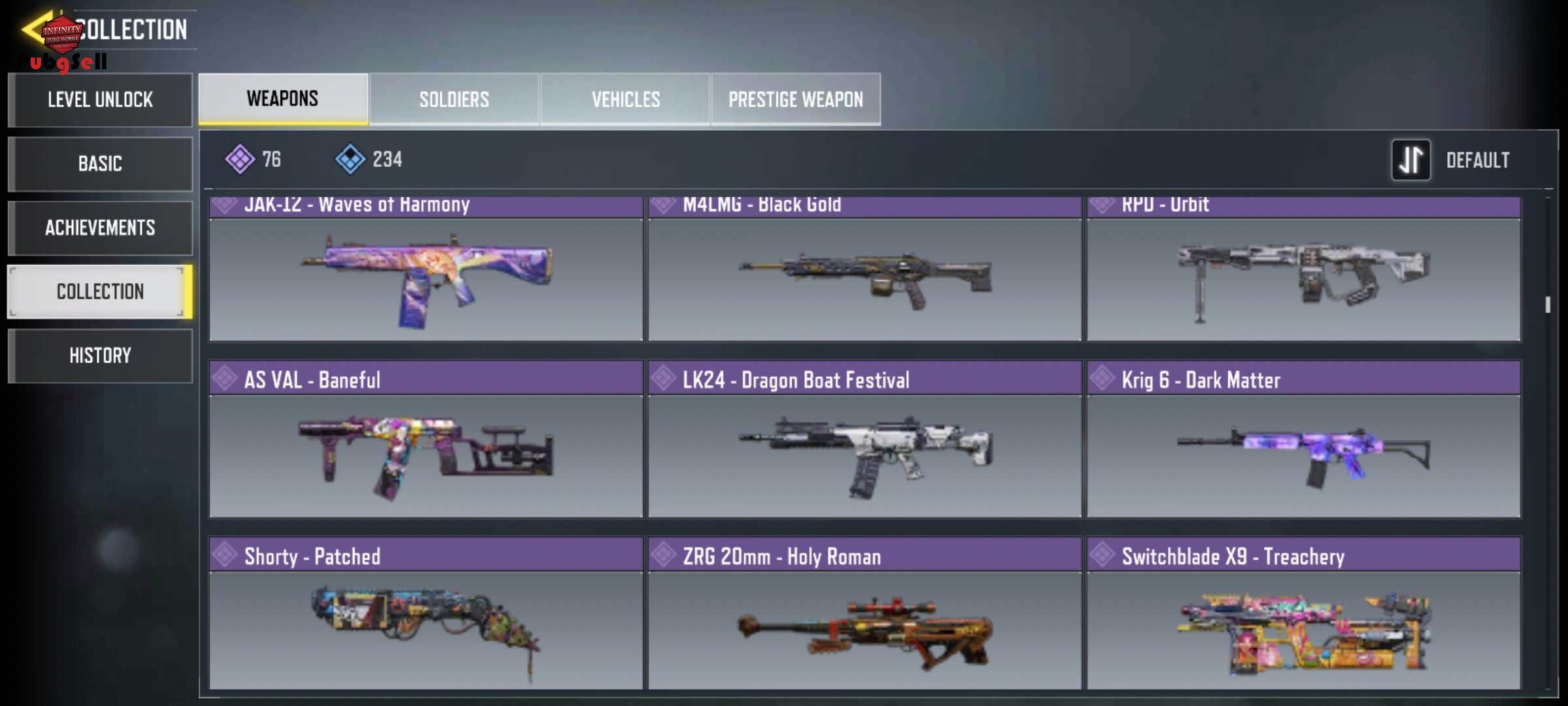This screenshot has width=1568, height=706.
Task: Click rarity icon on AS VAL - Baneful
Action: 225,378
